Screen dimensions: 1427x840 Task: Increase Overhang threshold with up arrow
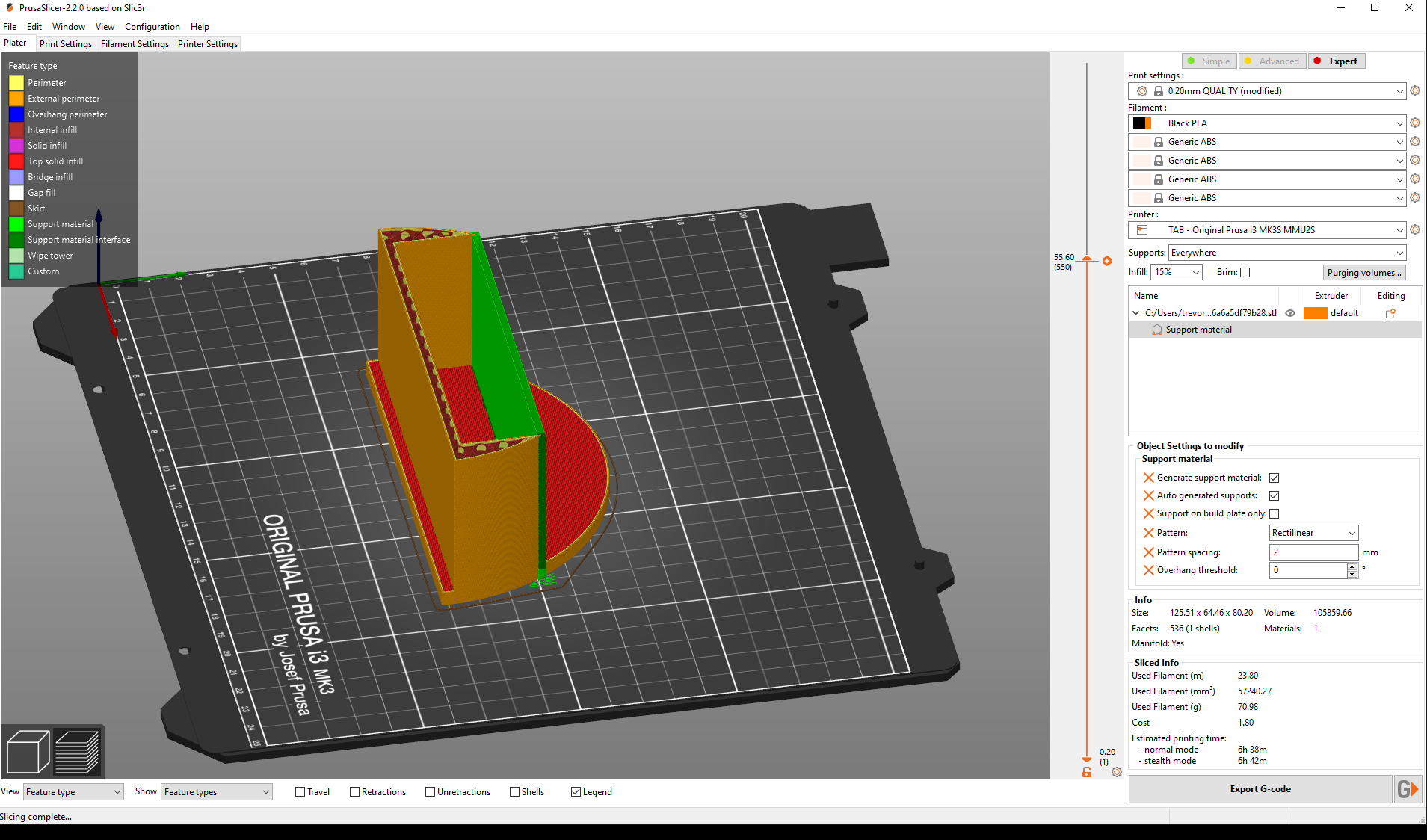1352,566
